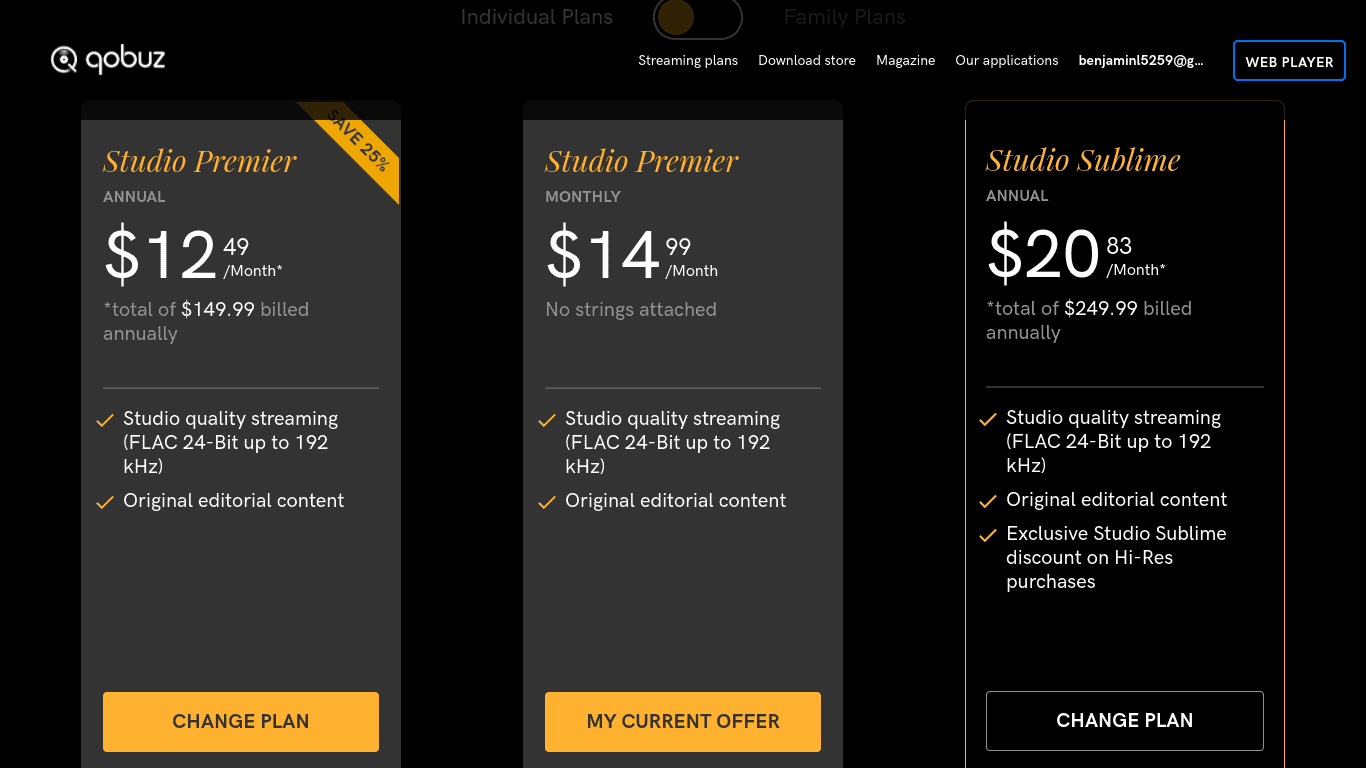Click the Qobuz logo icon
1366x768 pixels.
pyautogui.click(x=64, y=60)
